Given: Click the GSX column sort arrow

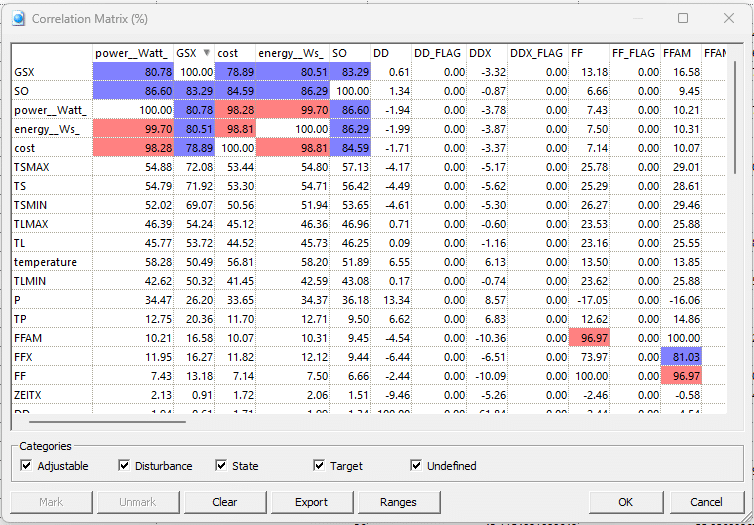Looking at the screenshot, I should (x=207, y=52).
